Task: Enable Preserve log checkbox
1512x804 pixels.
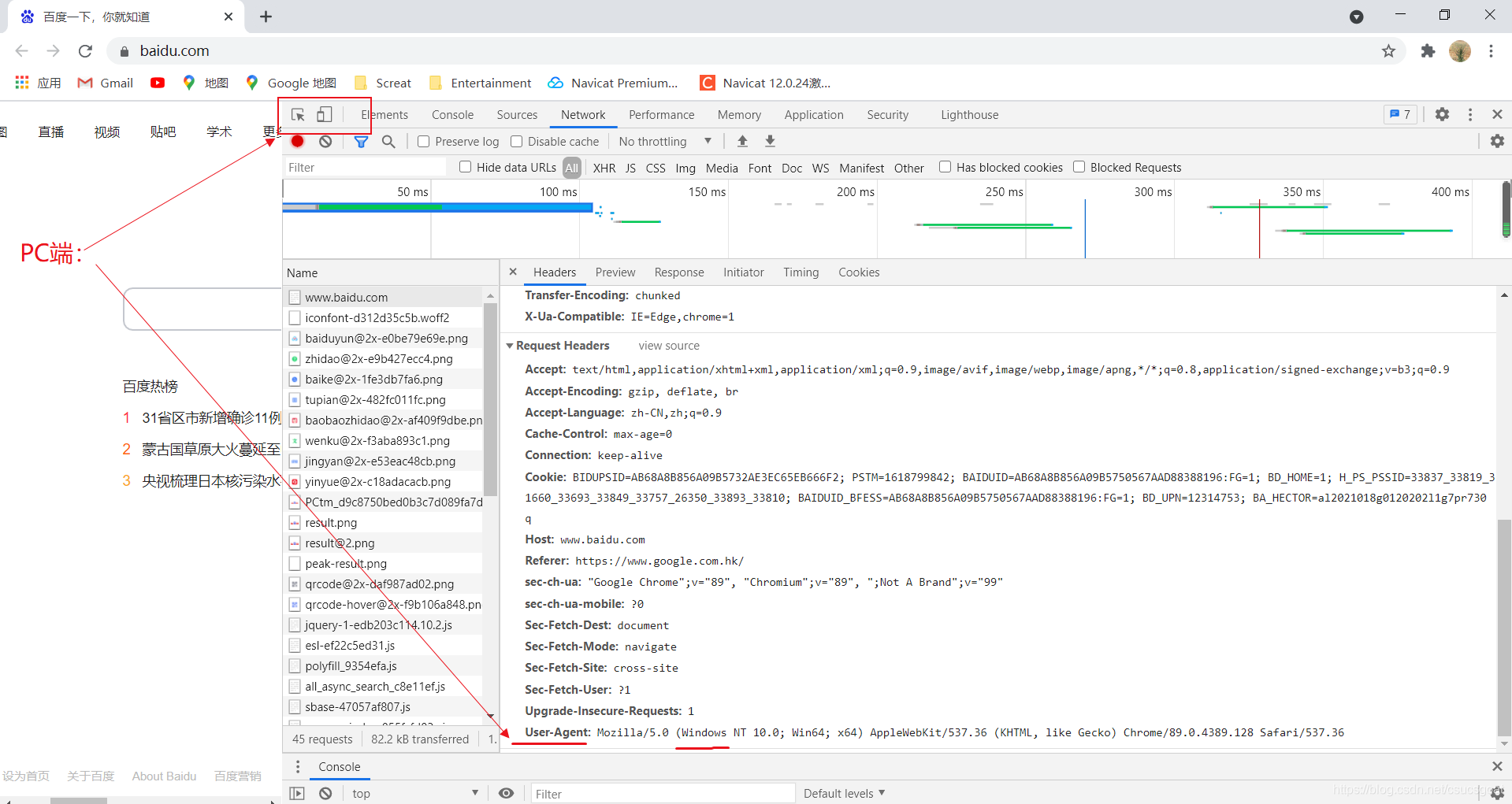Action: [424, 142]
